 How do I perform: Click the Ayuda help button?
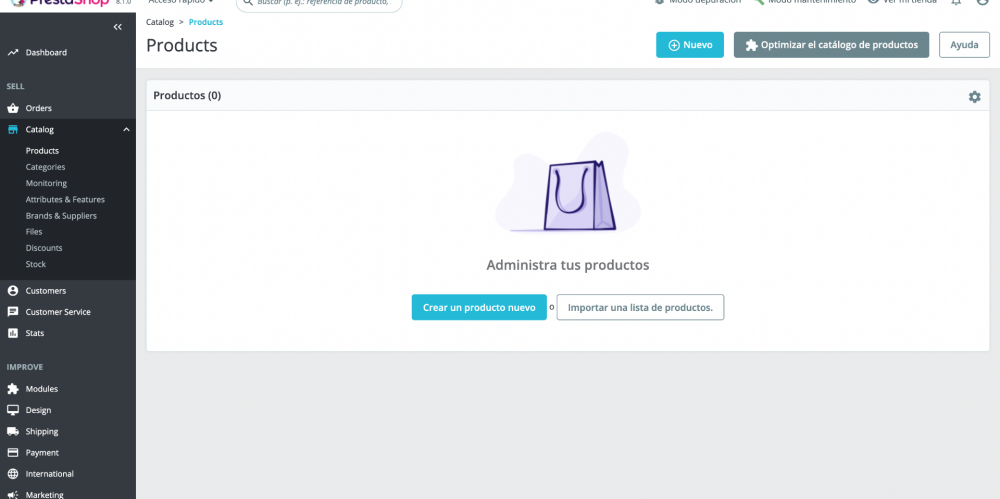(x=964, y=45)
